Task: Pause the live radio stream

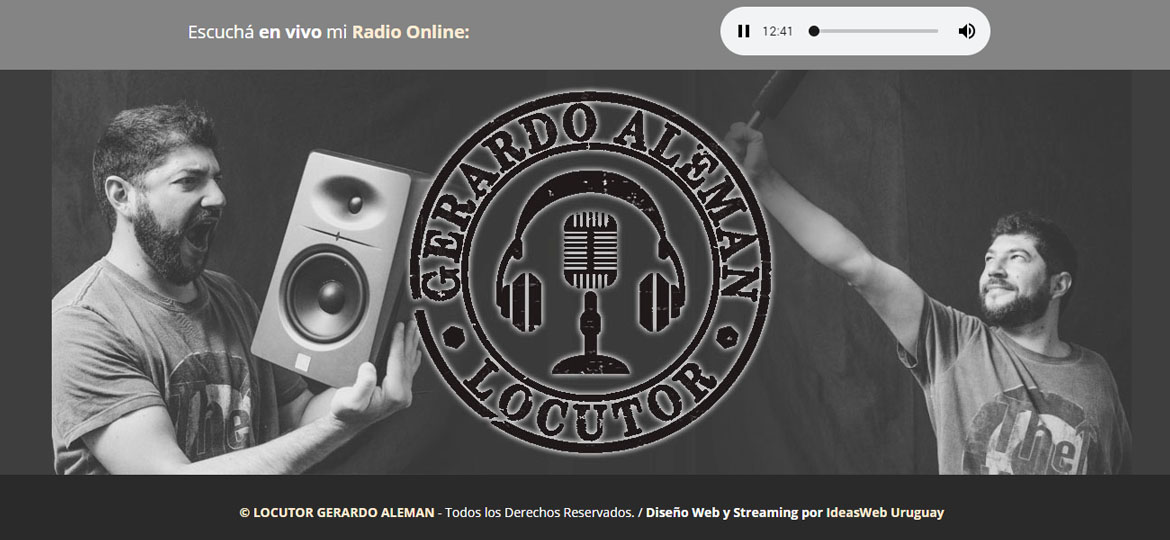Action: pyautogui.click(x=743, y=31)
